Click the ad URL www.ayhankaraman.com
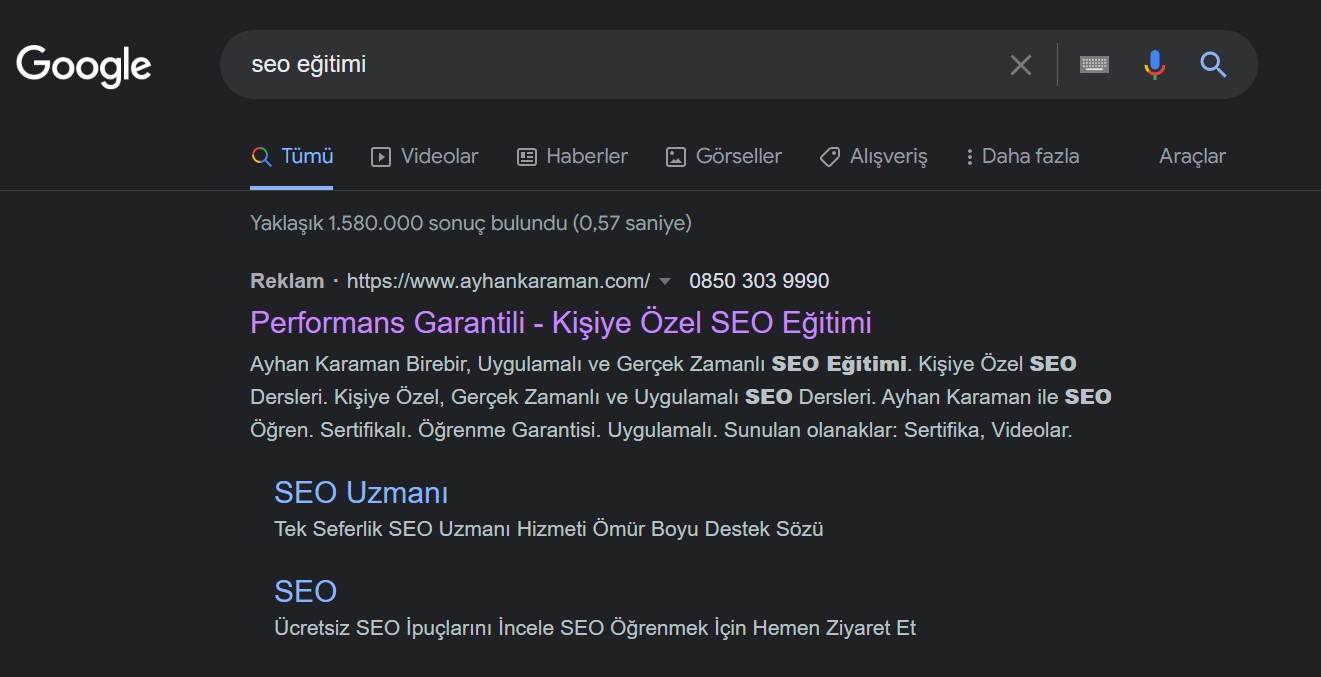 coord(498,281)
